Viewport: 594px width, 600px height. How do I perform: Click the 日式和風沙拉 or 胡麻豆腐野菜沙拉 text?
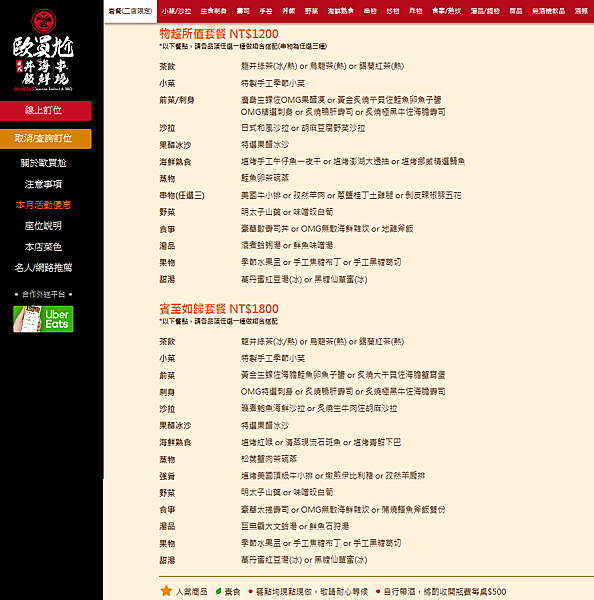click(303, 128)
